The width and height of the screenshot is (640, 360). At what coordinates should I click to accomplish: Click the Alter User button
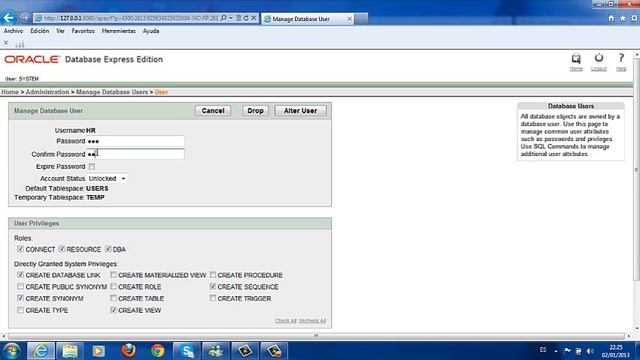(300, 111)
